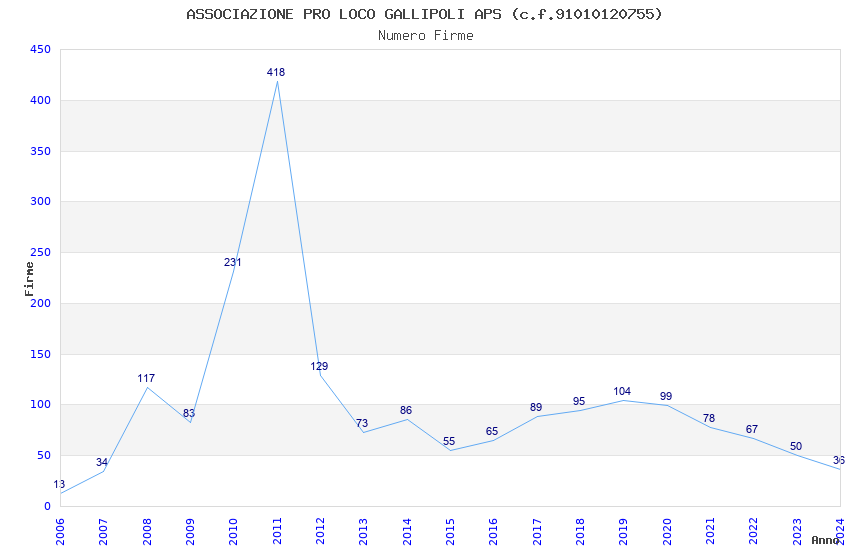The width and height of the screenshot is (850, 550).
Task: Click the x-axis year 2014
Action: [407, 532]
